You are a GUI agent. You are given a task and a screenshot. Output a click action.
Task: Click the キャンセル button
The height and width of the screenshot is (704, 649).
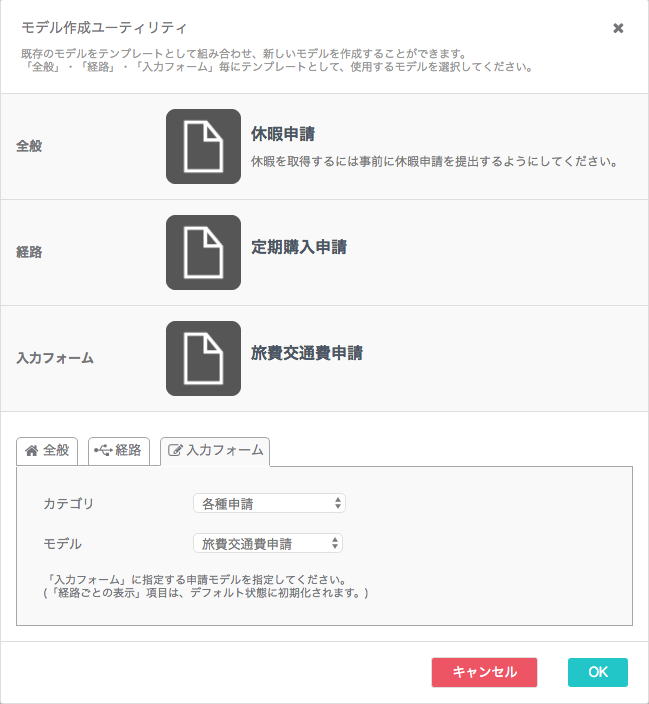coord(484,672)
